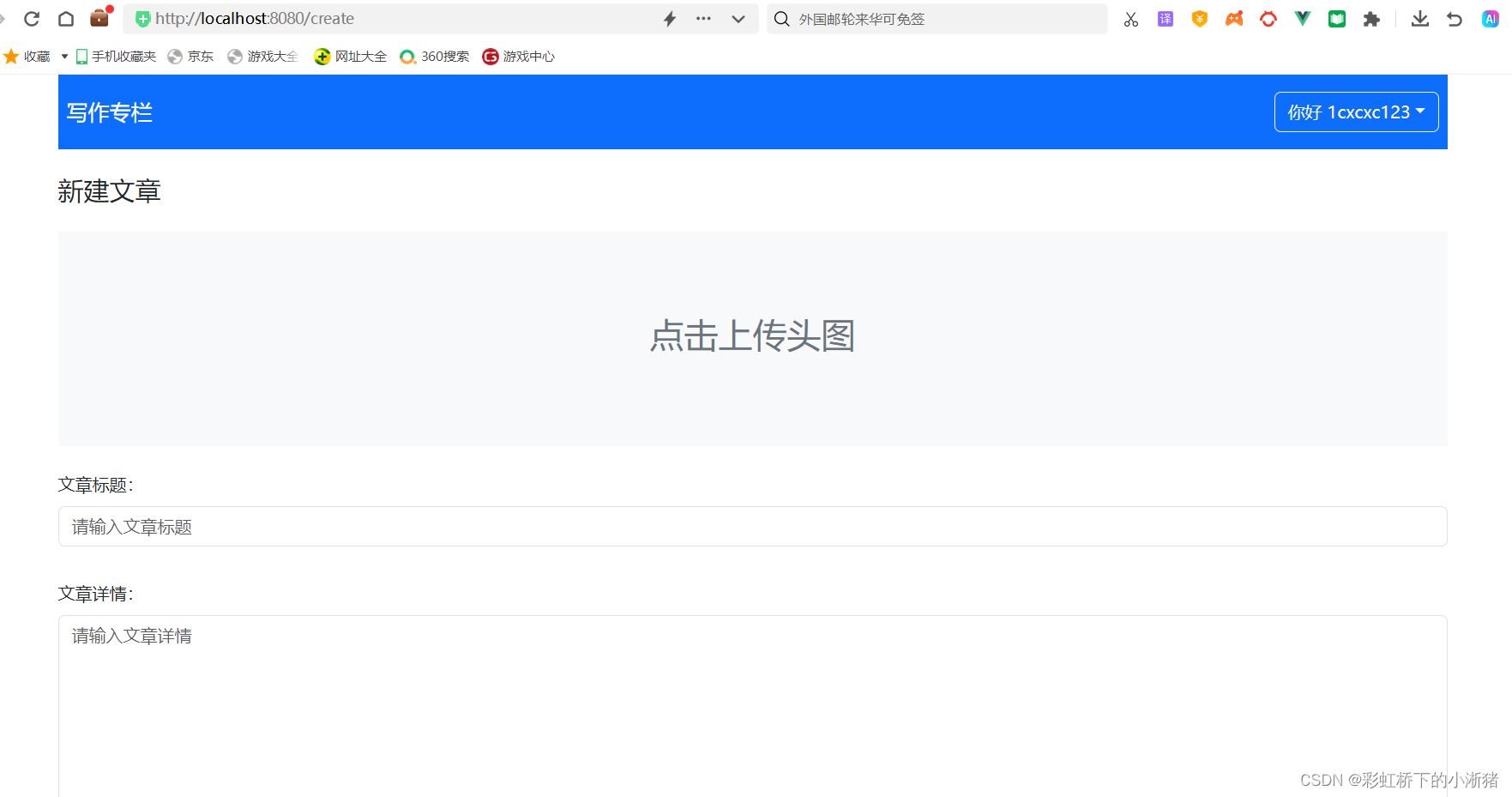Click the browser home icon
The image size is (1512, 797).
pyautogui.click(x=66, y=18)
